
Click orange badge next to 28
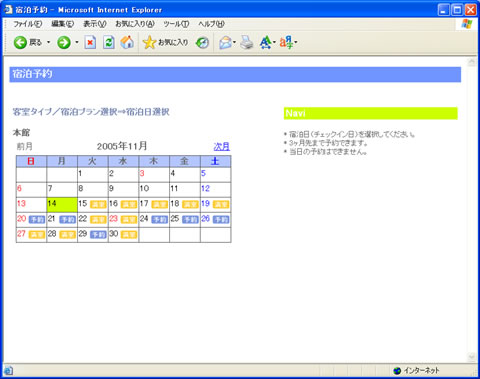[x=68, y=235]
